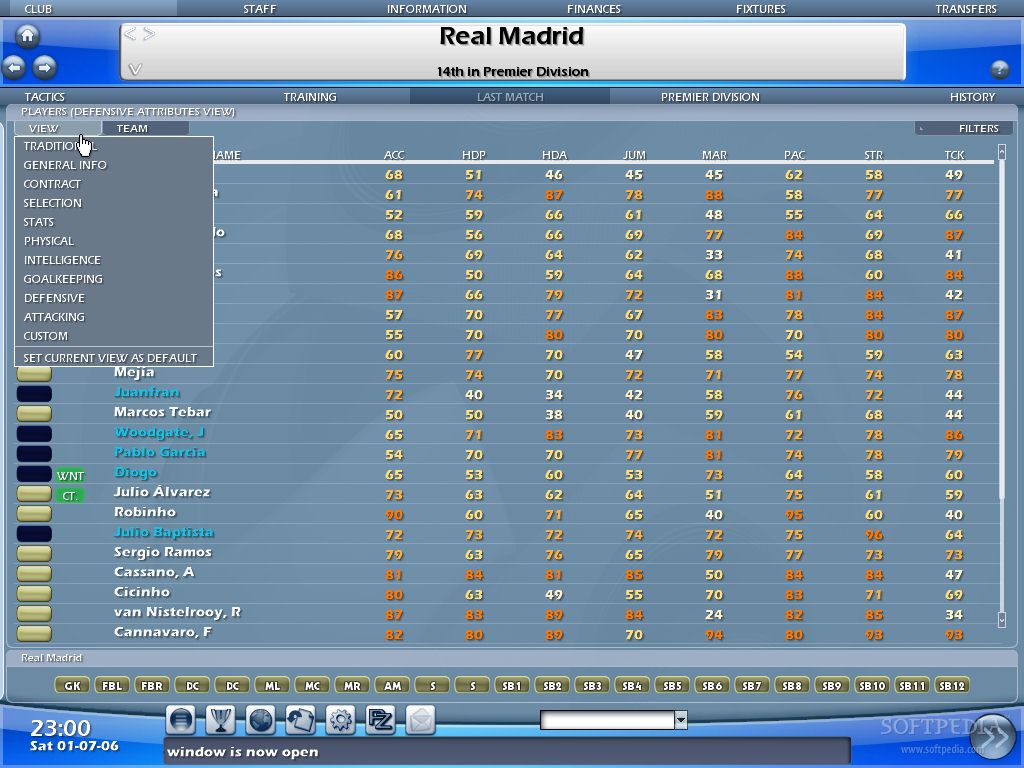
Task: Switch to the TACTICS tab
Action: coord(44,97)
